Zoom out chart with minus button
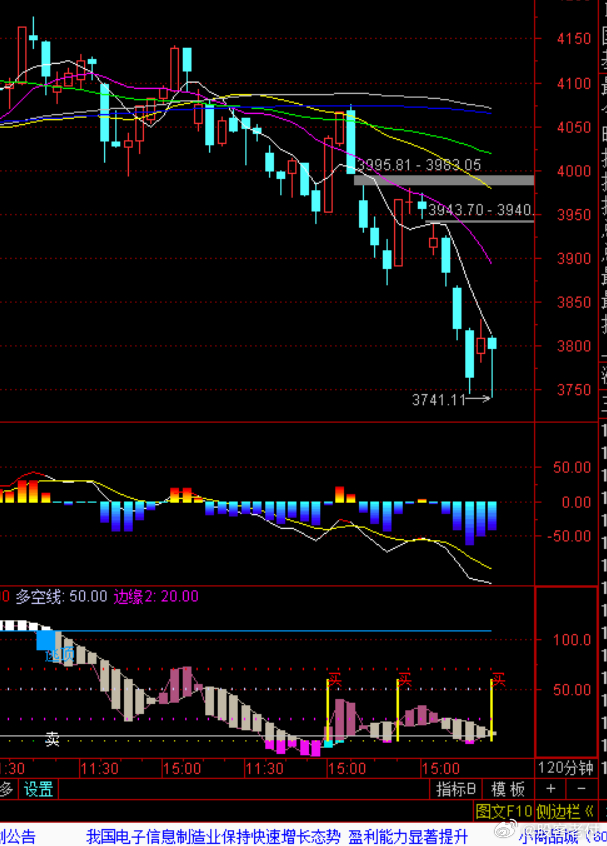This screenshot has height=846, width=607. click(x=581, y=789)
